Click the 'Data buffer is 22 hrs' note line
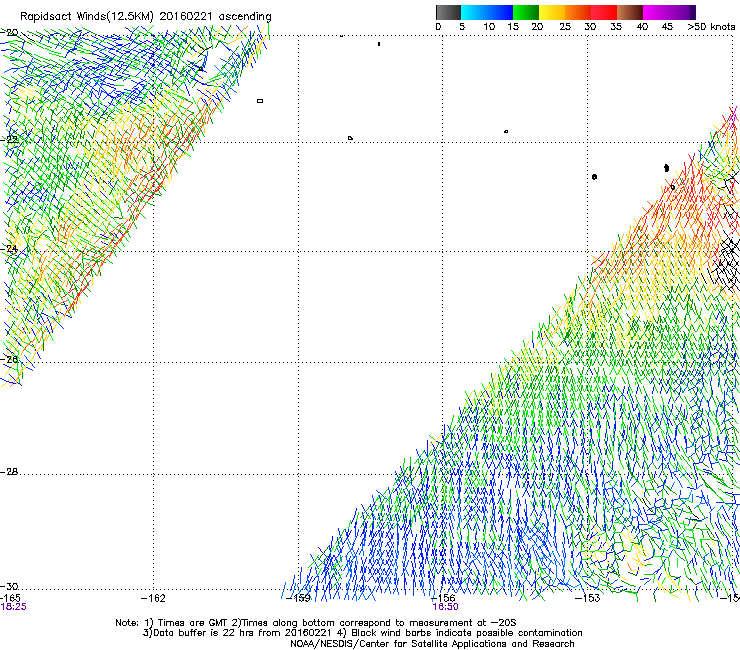Viewport: 740px width, 650px height. pyautogui.click(x=362, y=633)
